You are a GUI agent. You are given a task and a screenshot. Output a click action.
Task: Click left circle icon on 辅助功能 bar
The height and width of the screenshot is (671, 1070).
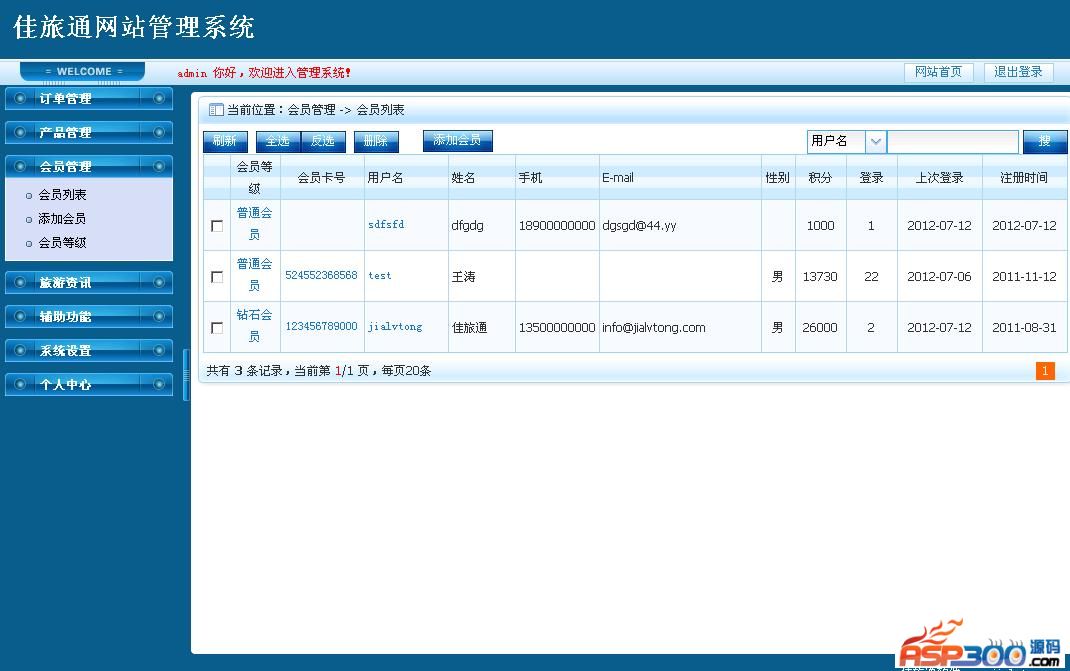pos(20,316)
